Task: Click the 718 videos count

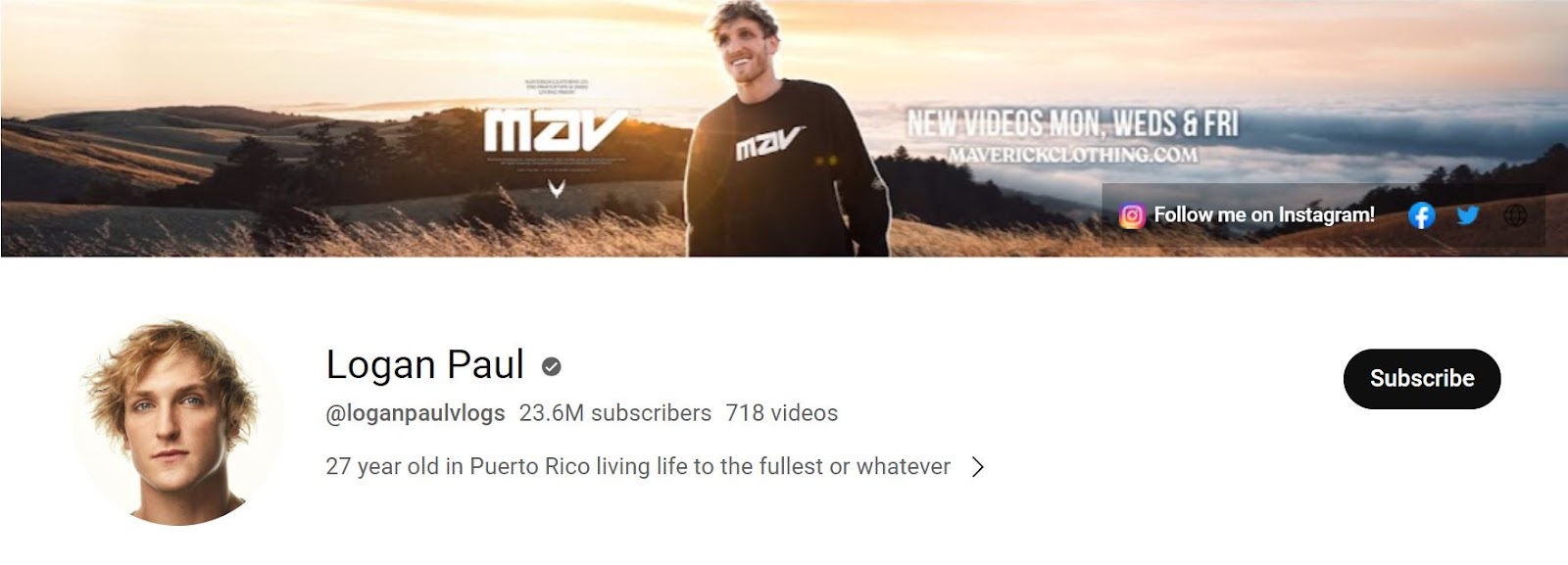Action: (782, 413)
